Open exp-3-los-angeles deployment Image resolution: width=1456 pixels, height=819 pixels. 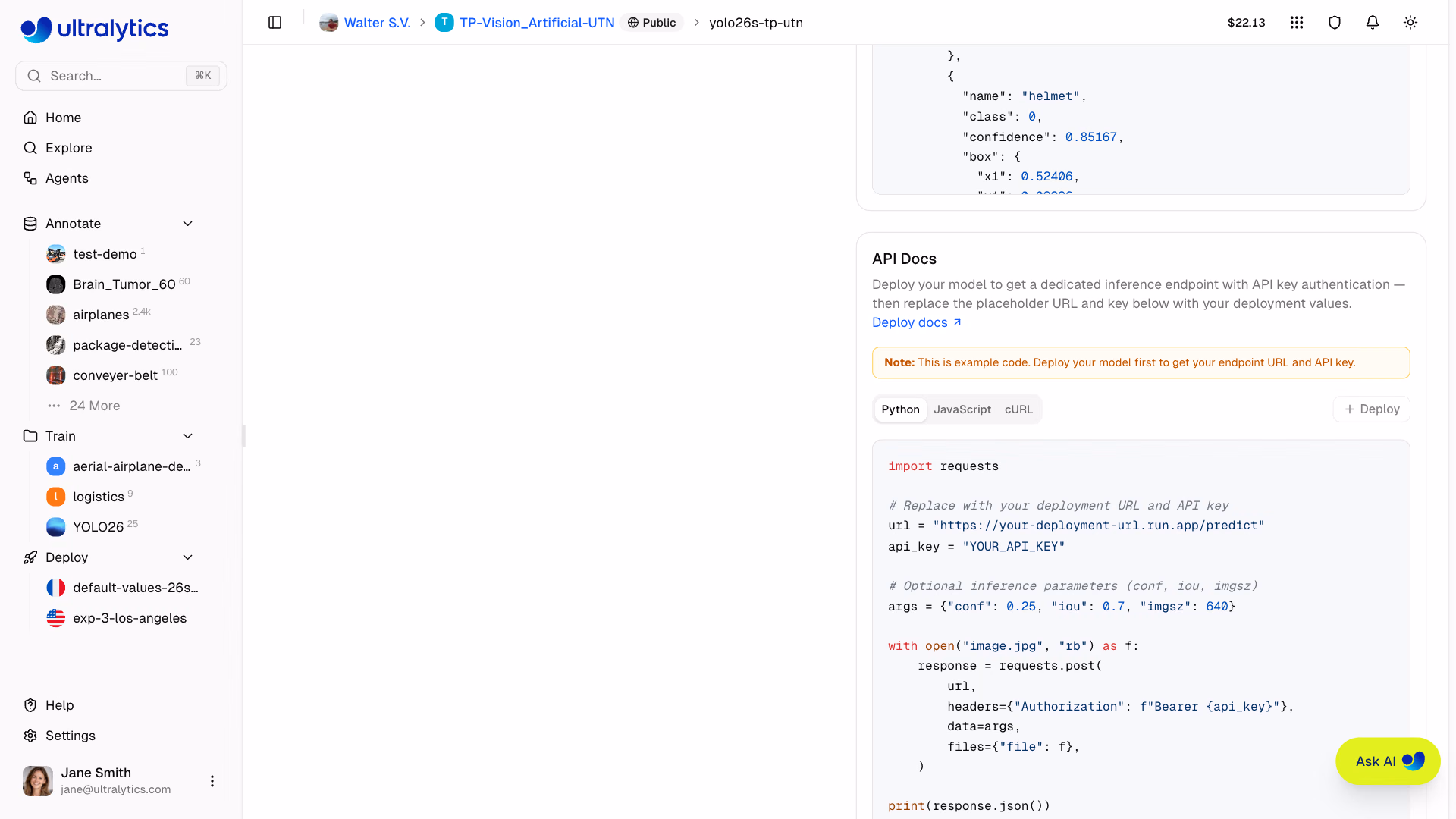tap(130, 618)
